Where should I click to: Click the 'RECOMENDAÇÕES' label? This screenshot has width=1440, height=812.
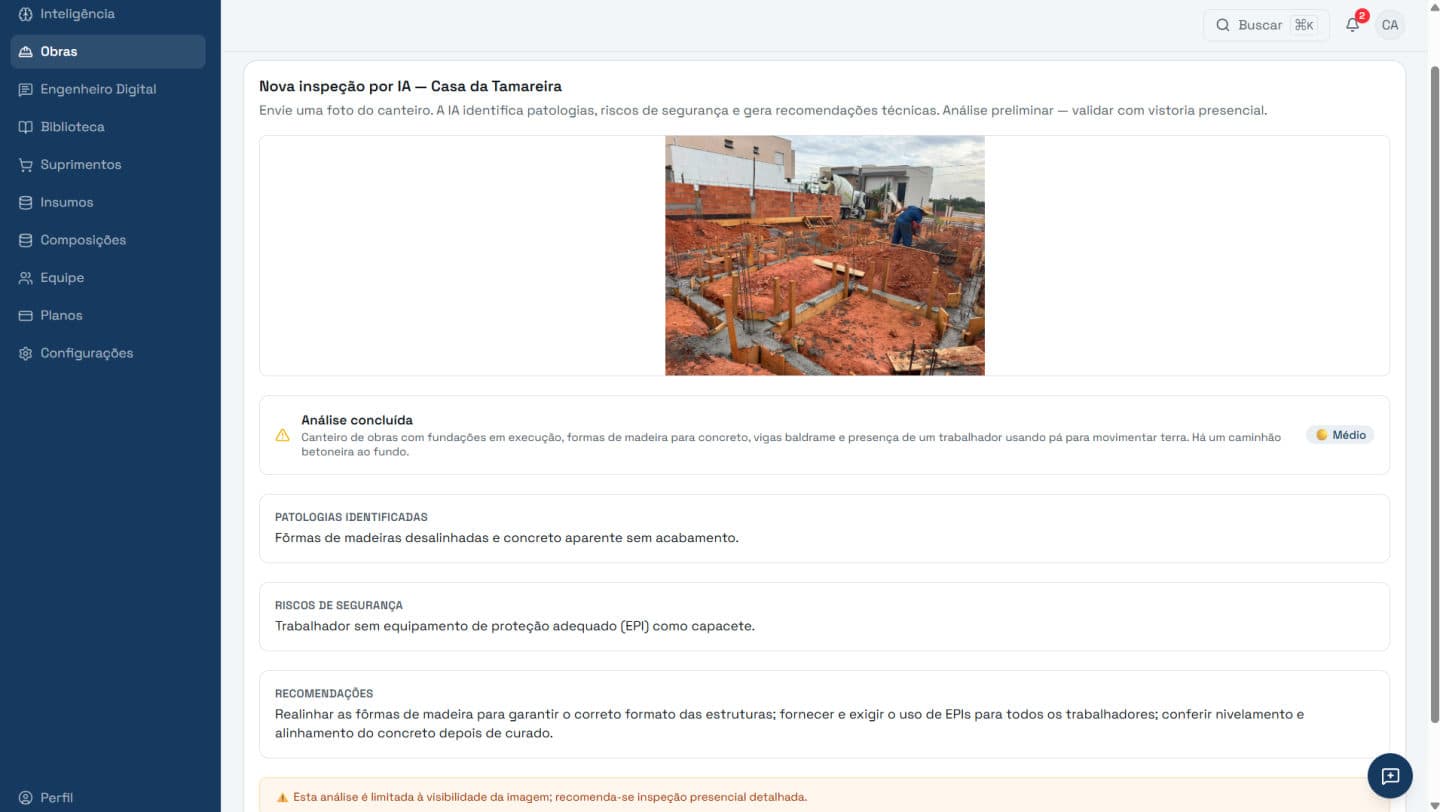coord(324,693)
